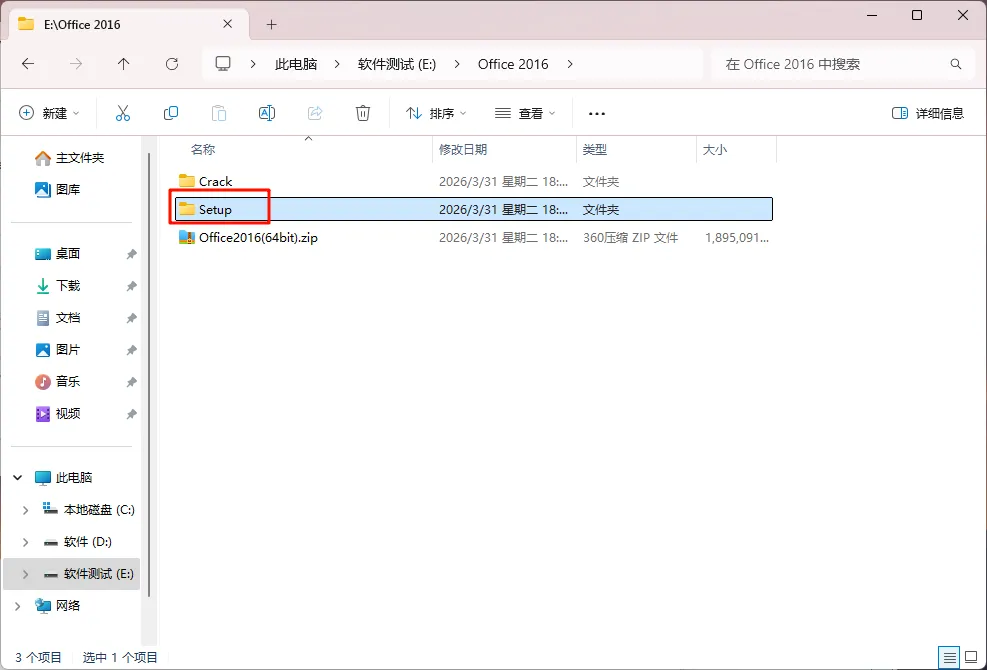Click the navigation pane scrollbar
The width and height of the screenshot is (987, 670).
(x=149, y=375)
